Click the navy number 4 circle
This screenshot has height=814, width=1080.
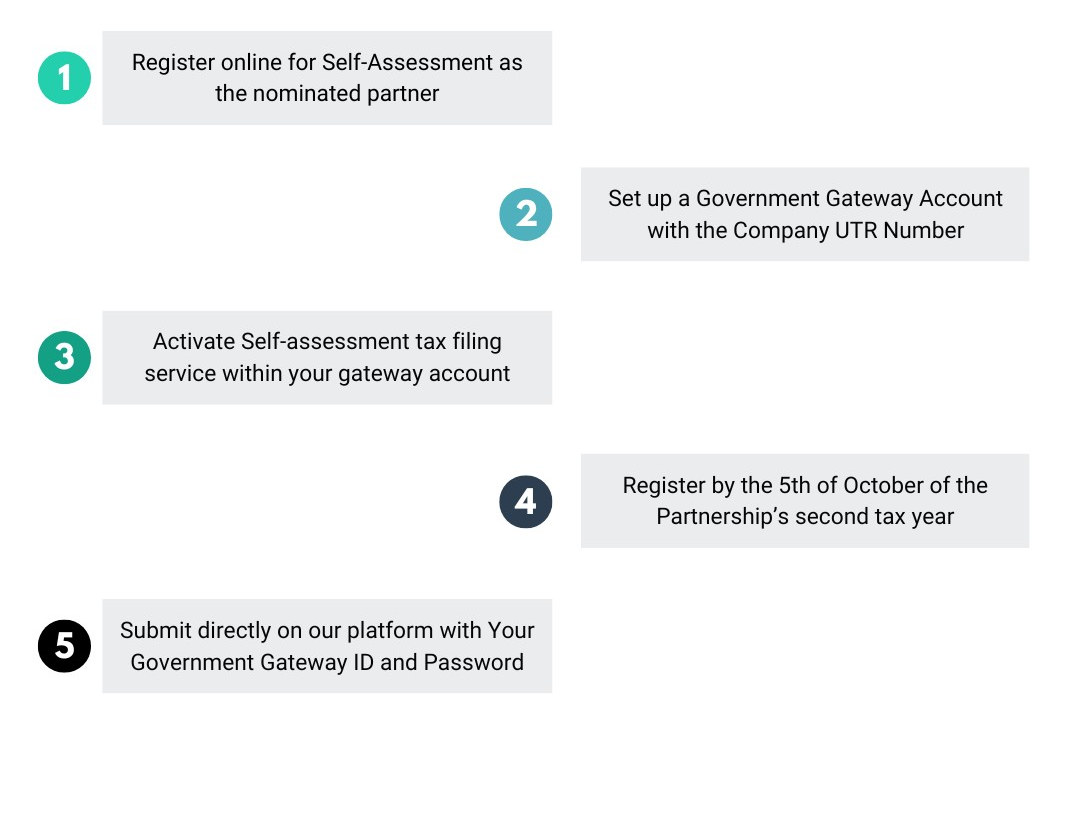[526, 501]
